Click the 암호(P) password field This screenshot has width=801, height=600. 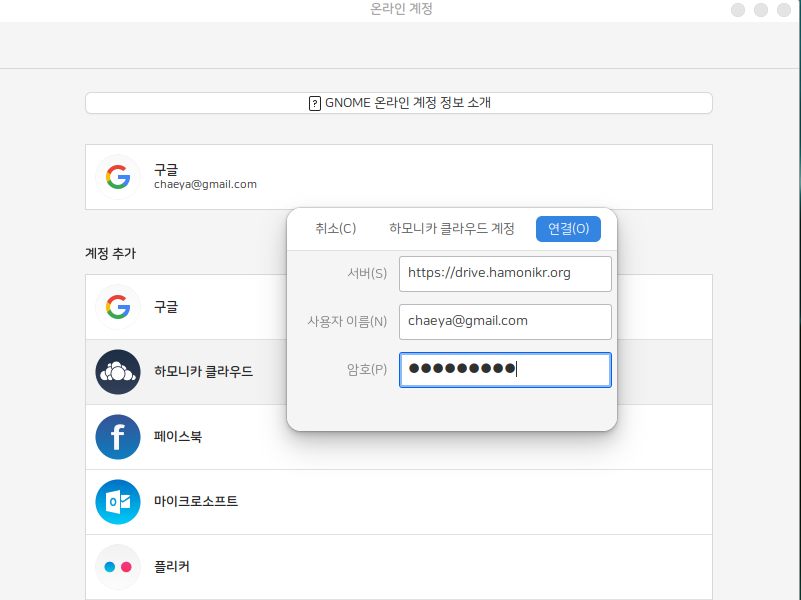pos(504,369)
